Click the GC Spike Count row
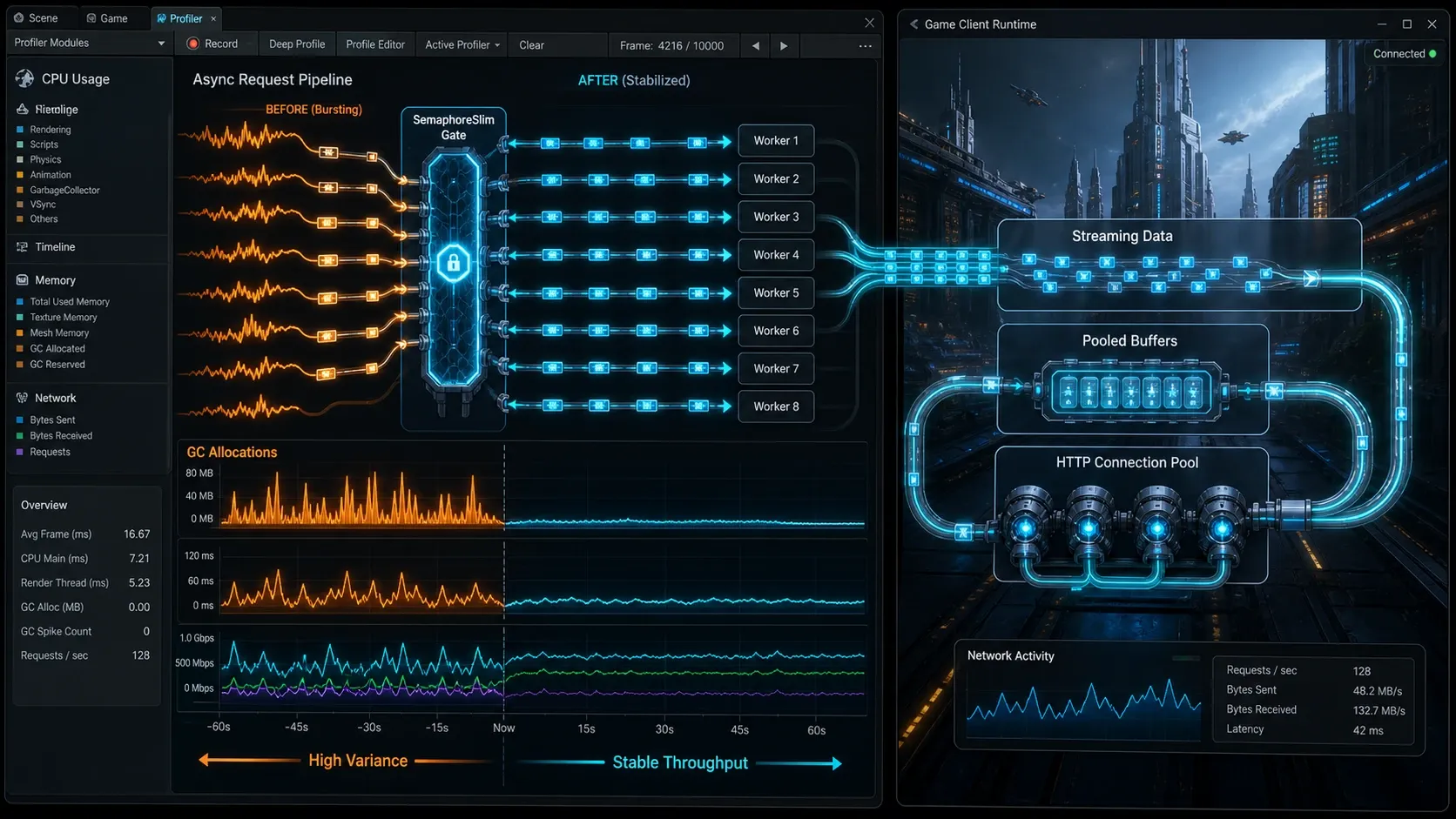The height and width of the screenshot is (819, 1456). coord(85,632)
